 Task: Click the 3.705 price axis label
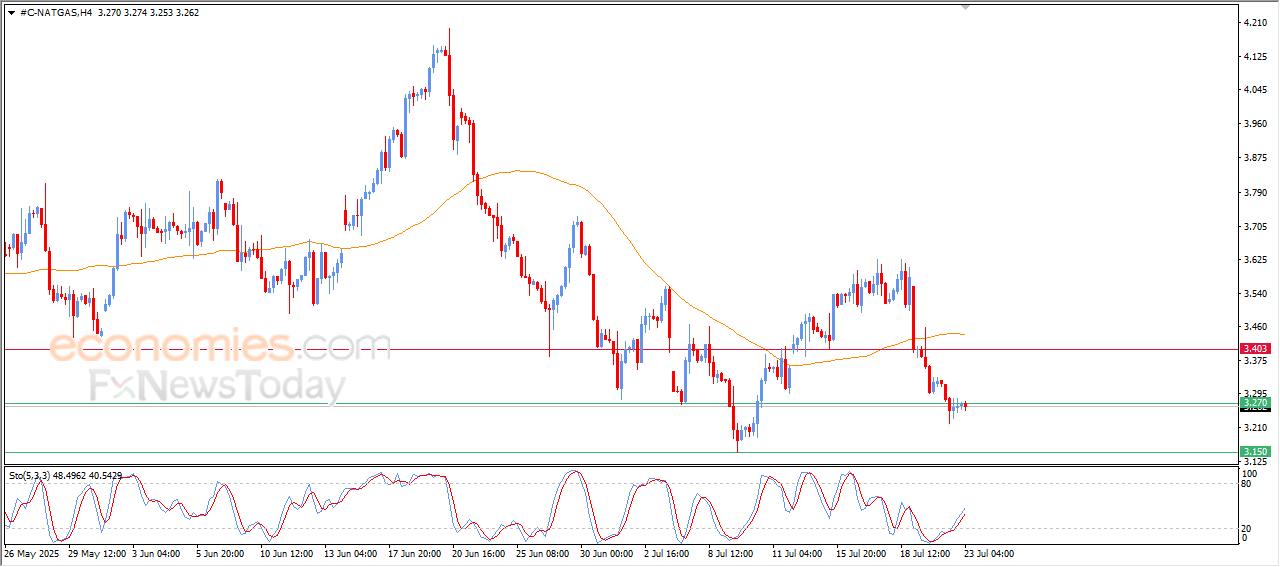pos(1256,226)
